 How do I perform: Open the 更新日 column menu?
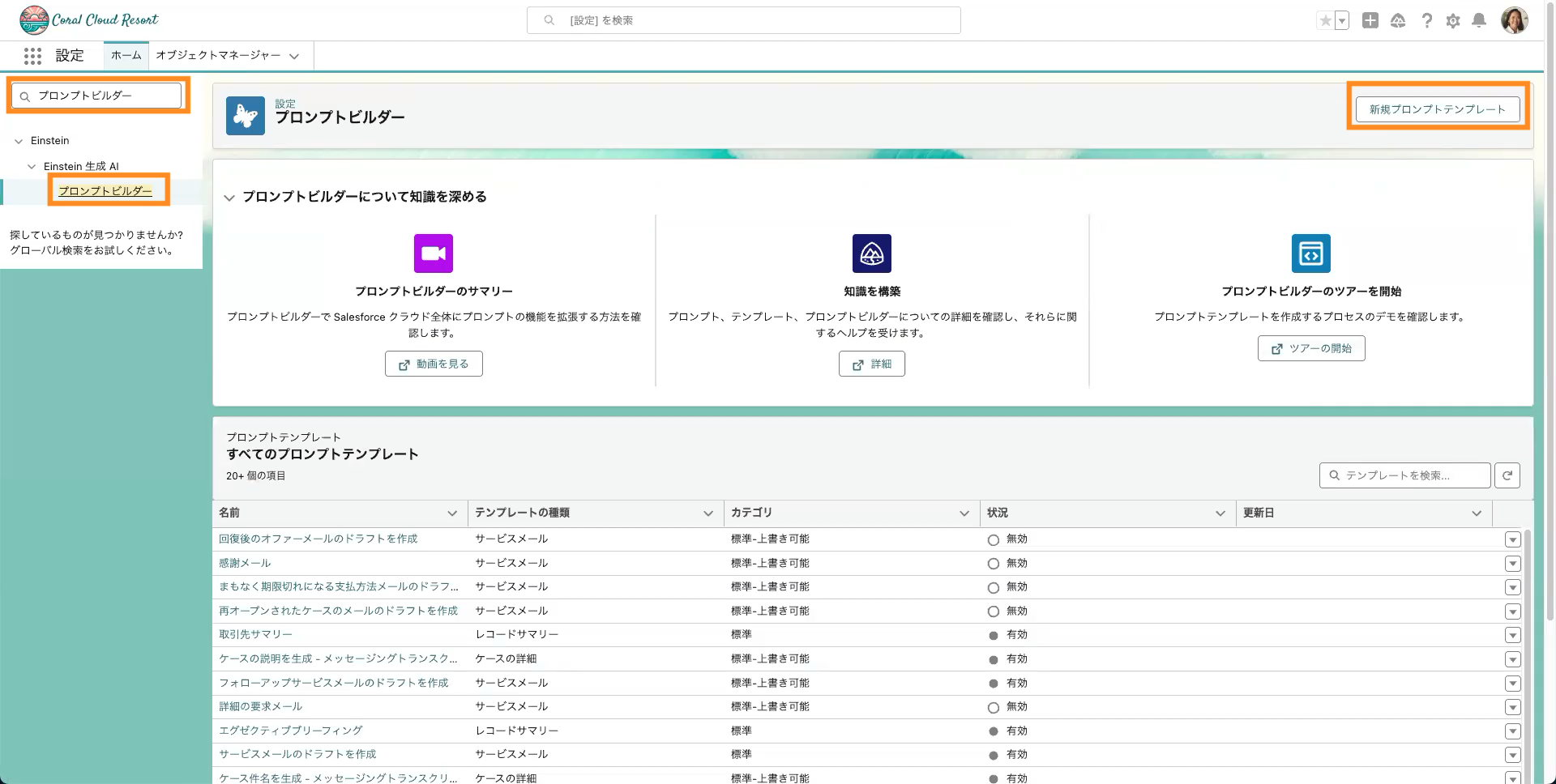tap(1477, 513)
